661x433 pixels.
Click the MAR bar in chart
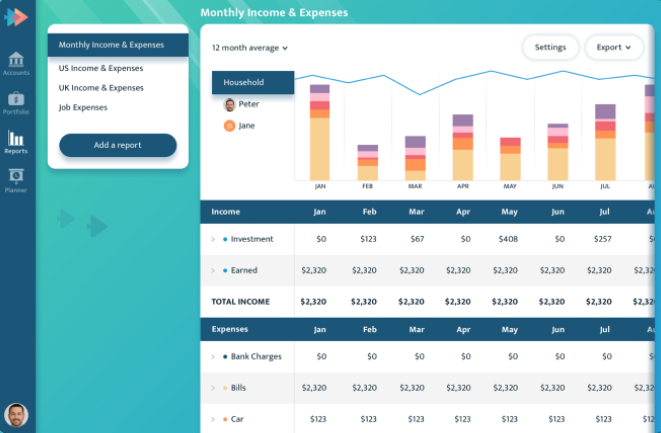(x=415, y=158)
